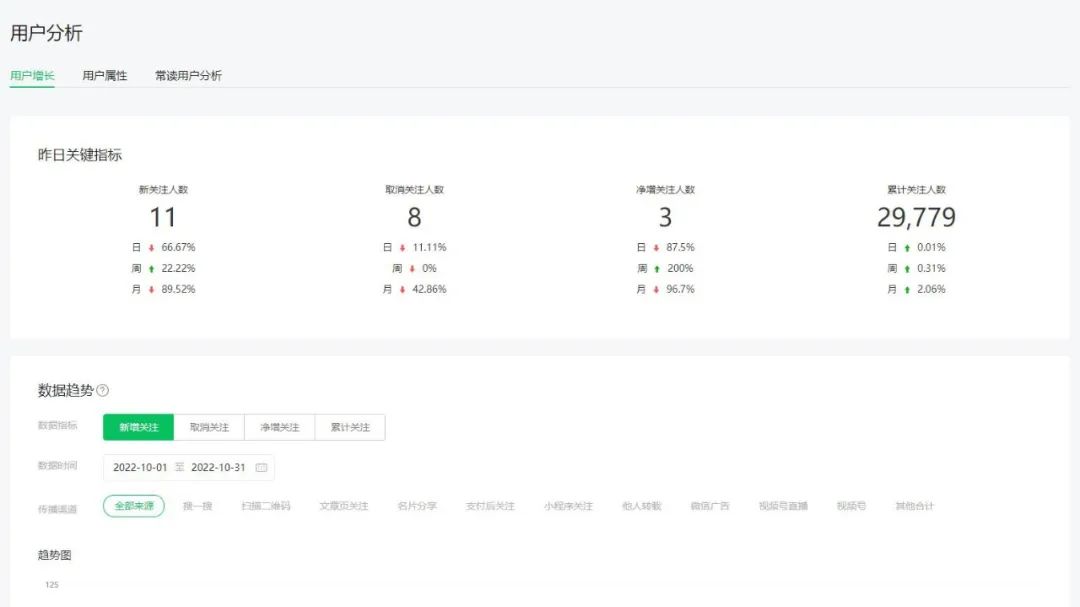Switch data metric to 净增关注
The height and width of the screenshot is (607, 1080).
[280, 427]
